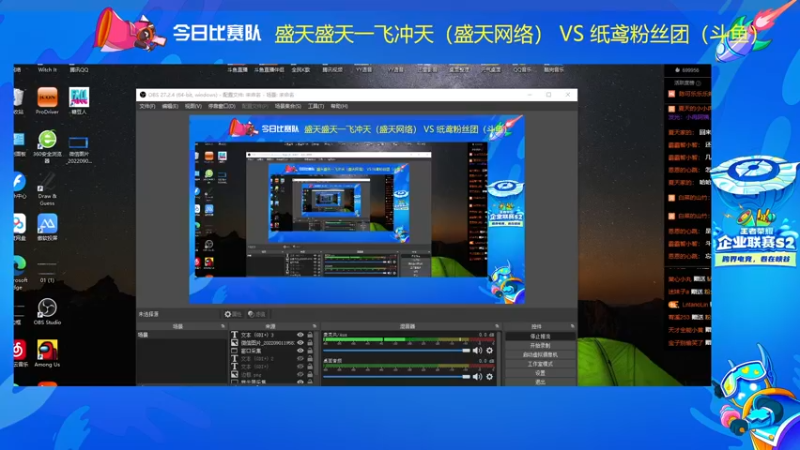Viewport: 800px width, 450px height.
Task: Open the 文件(F) menu
Action: coord(147,106)
